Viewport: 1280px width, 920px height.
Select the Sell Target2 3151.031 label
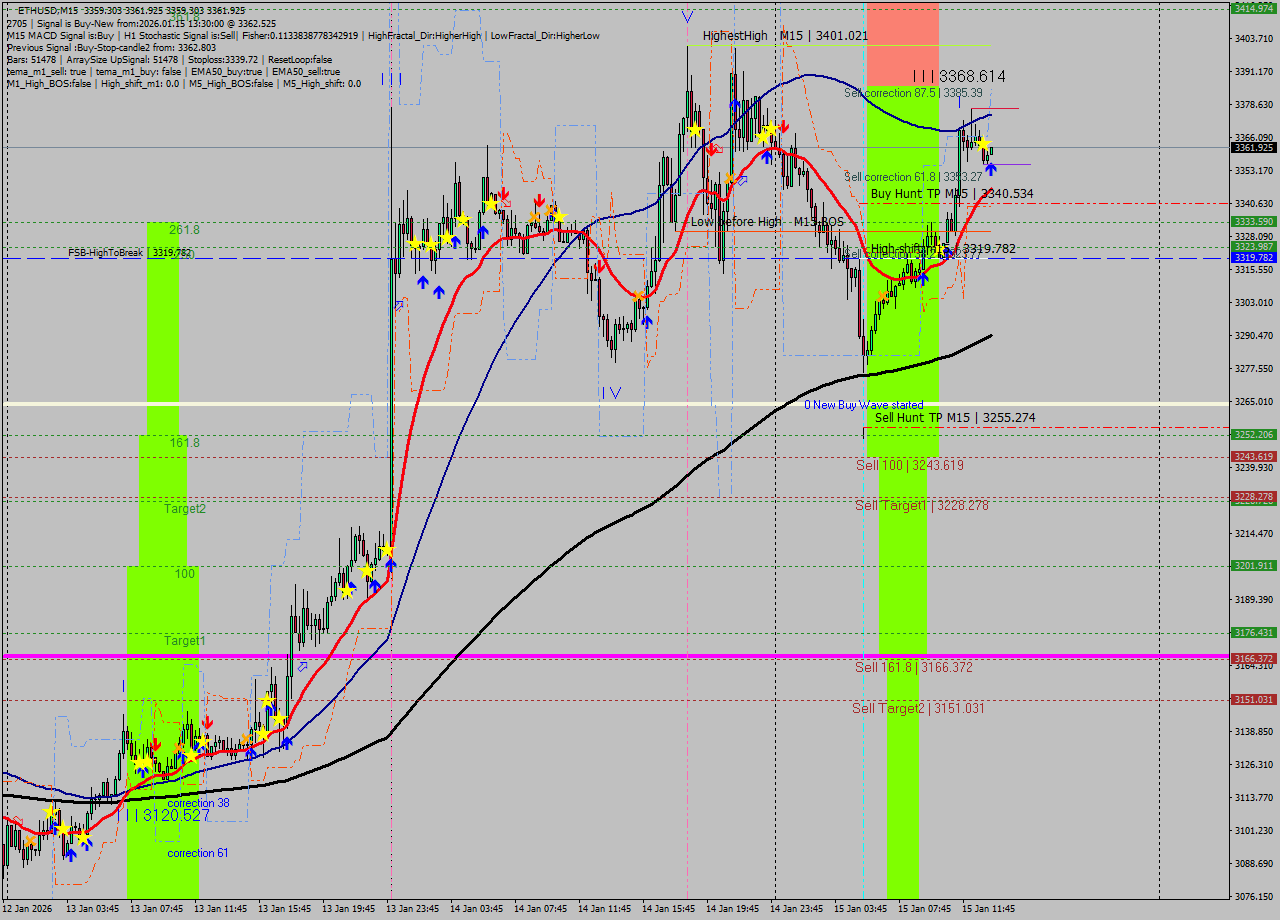coord(918,709)
